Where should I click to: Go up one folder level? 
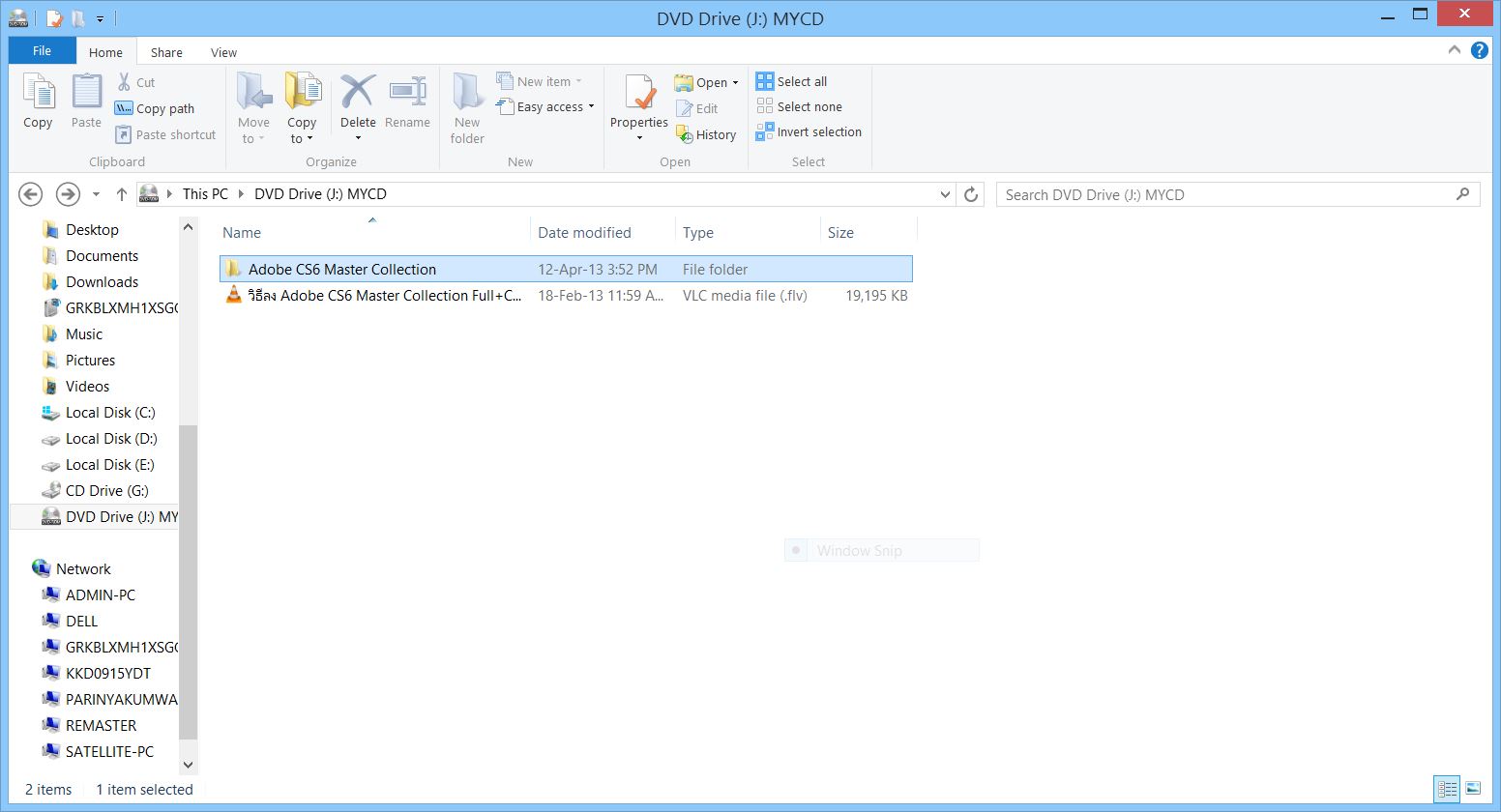click(121, 194)
